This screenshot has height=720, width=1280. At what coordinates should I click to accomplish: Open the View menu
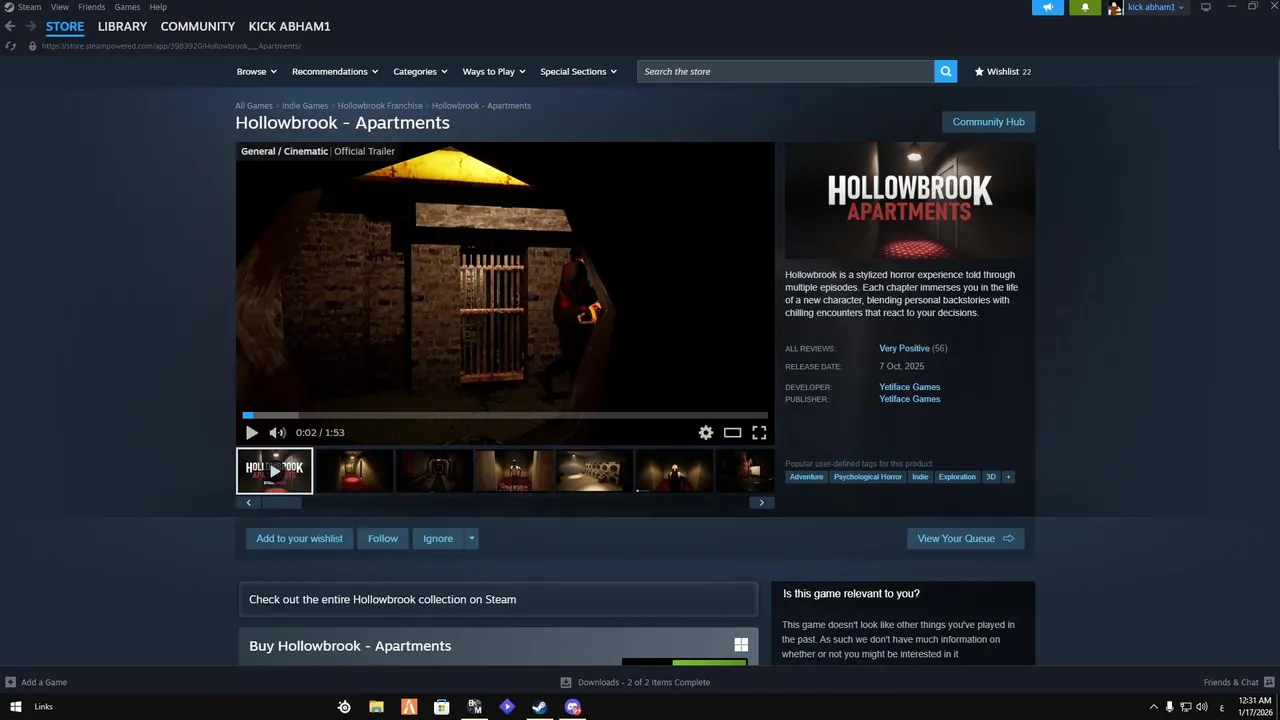click(60, 7)
